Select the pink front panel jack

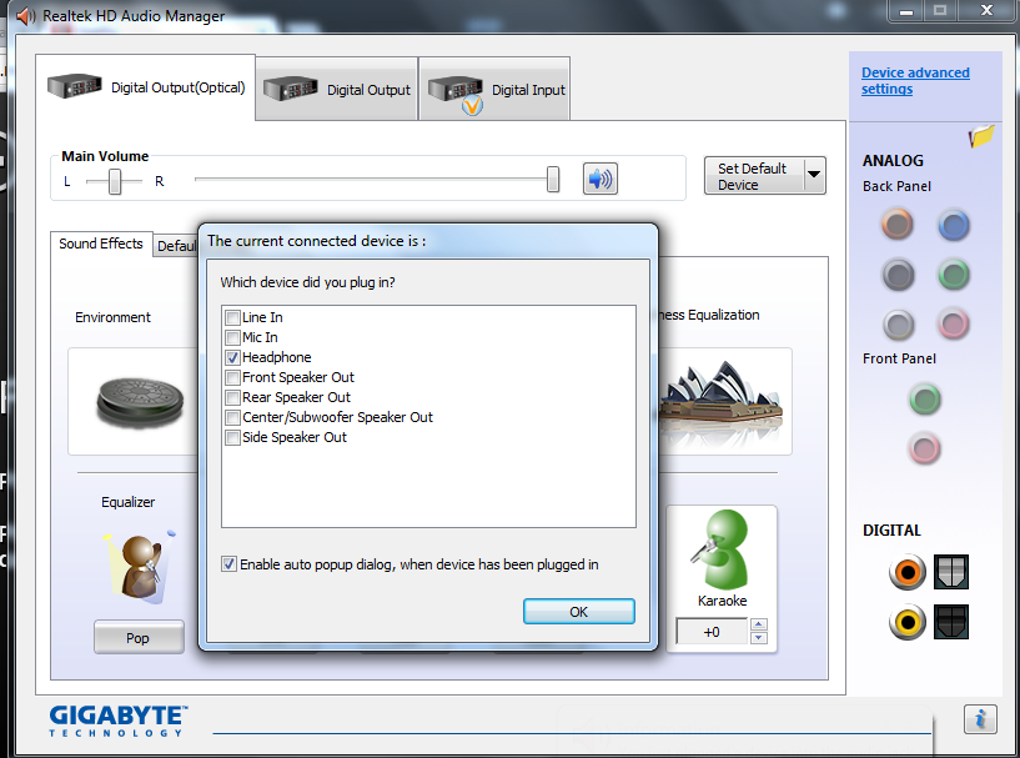(x=924, y=449)
